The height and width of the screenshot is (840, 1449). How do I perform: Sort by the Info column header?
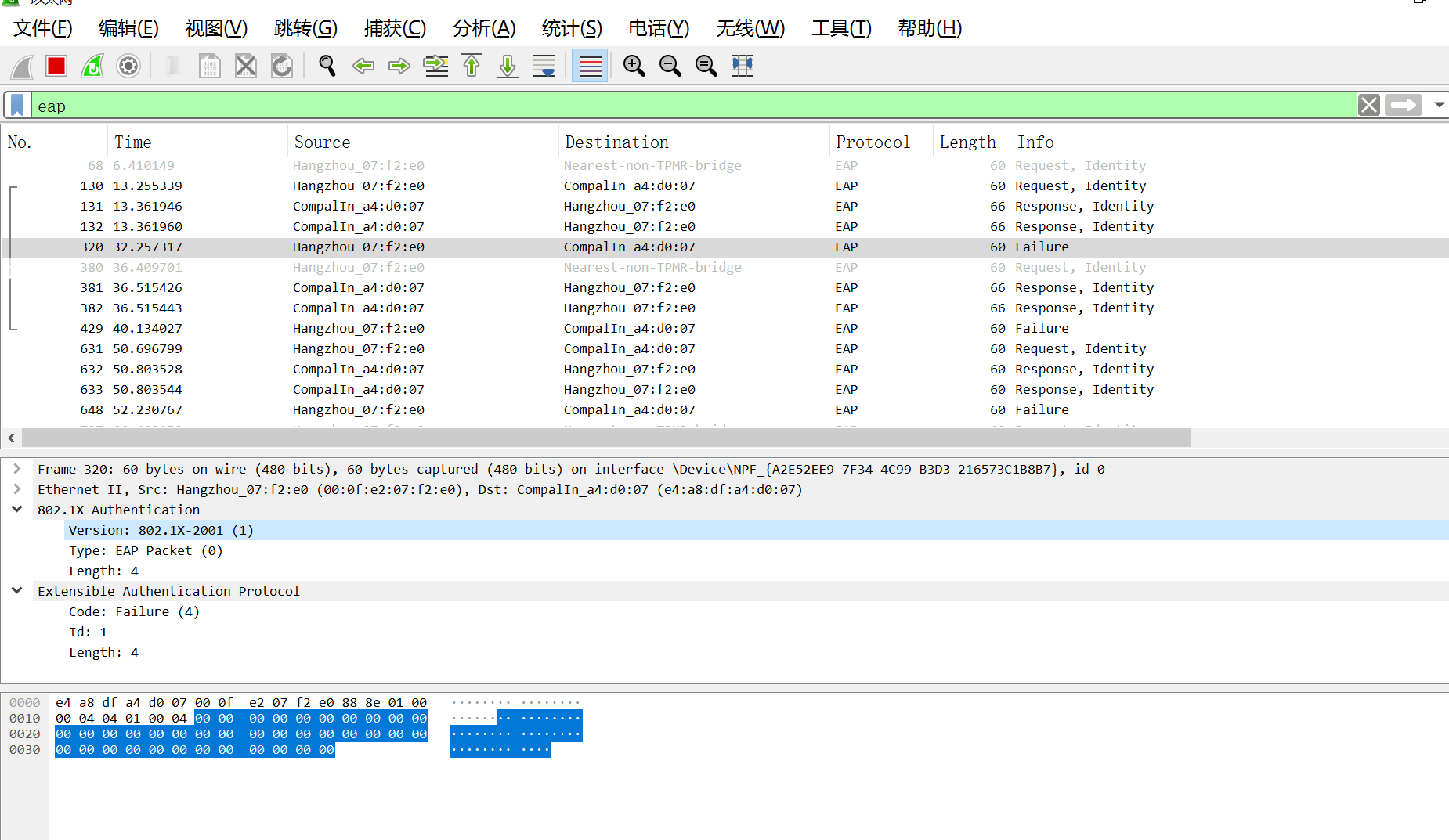1229,142
